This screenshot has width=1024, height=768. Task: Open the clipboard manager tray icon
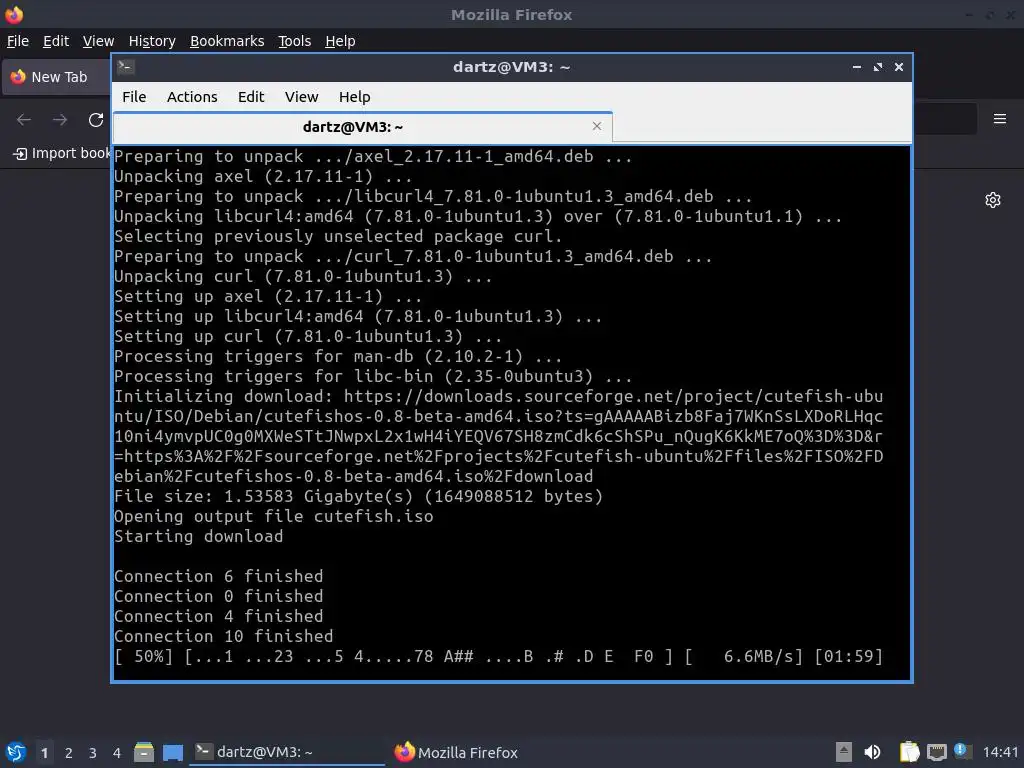909,752
